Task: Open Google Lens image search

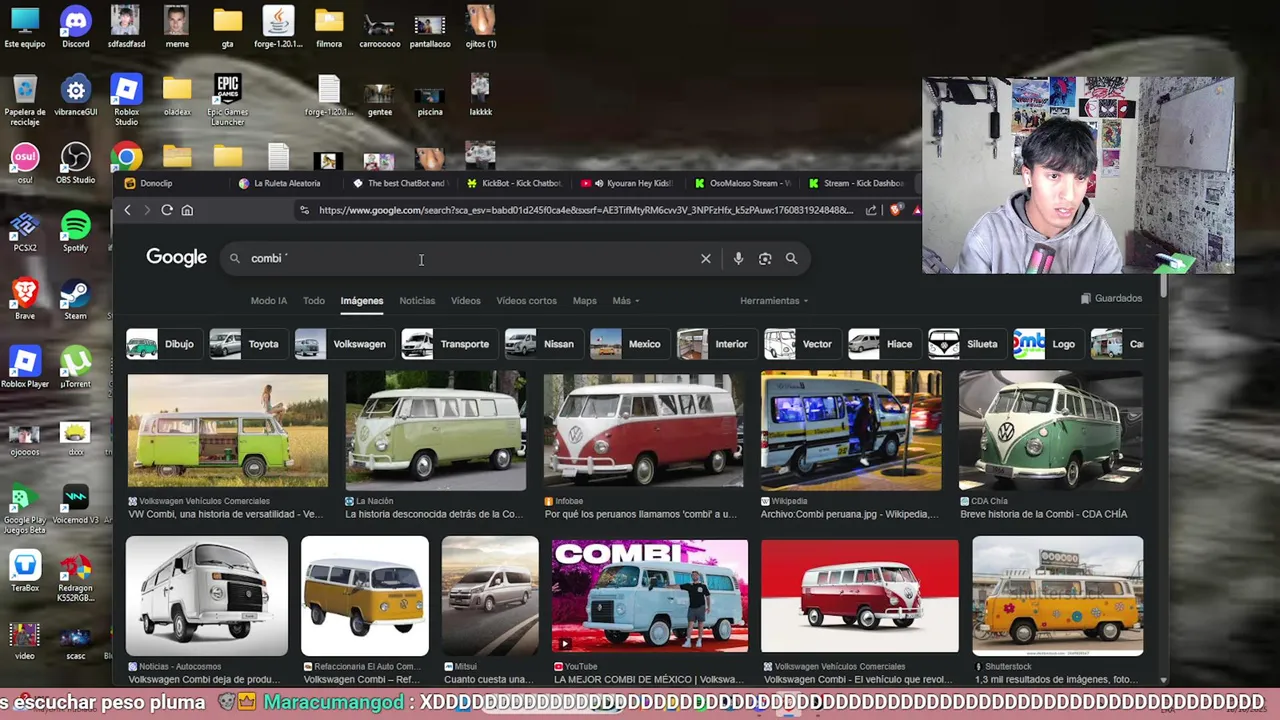Action: 765,258
